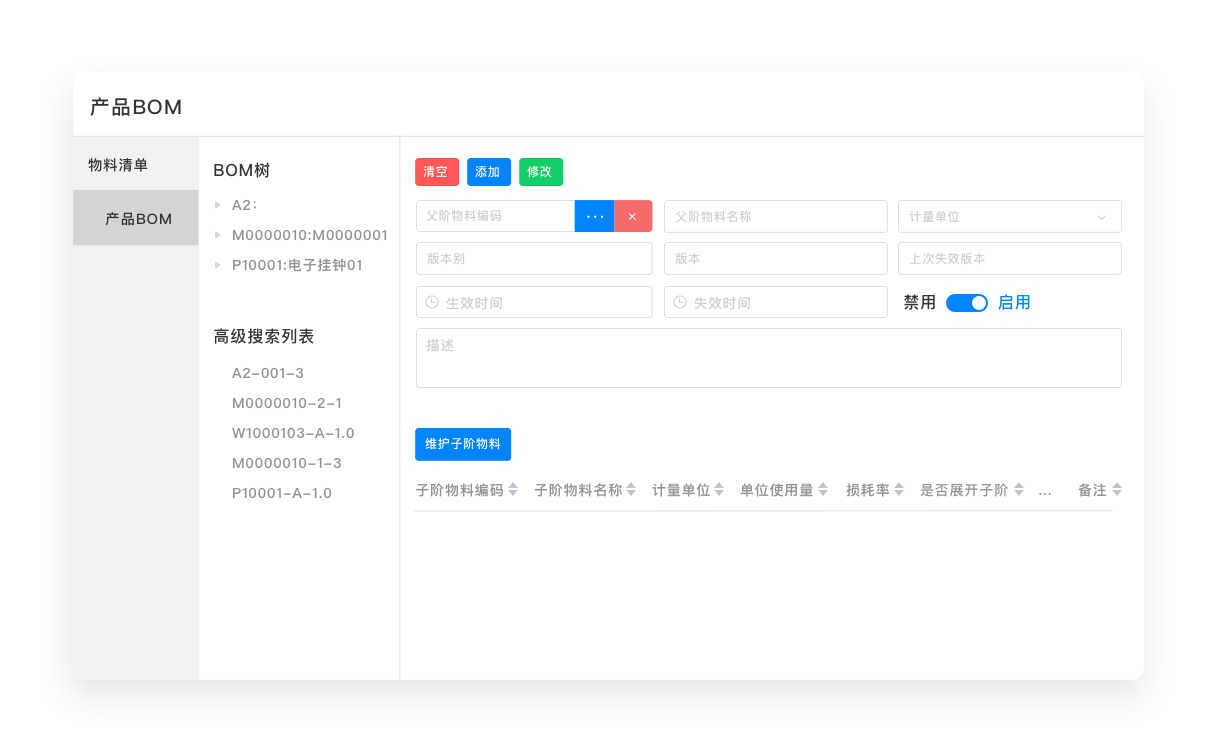Sort by 单位使用量 column arrows

[823, 490]
